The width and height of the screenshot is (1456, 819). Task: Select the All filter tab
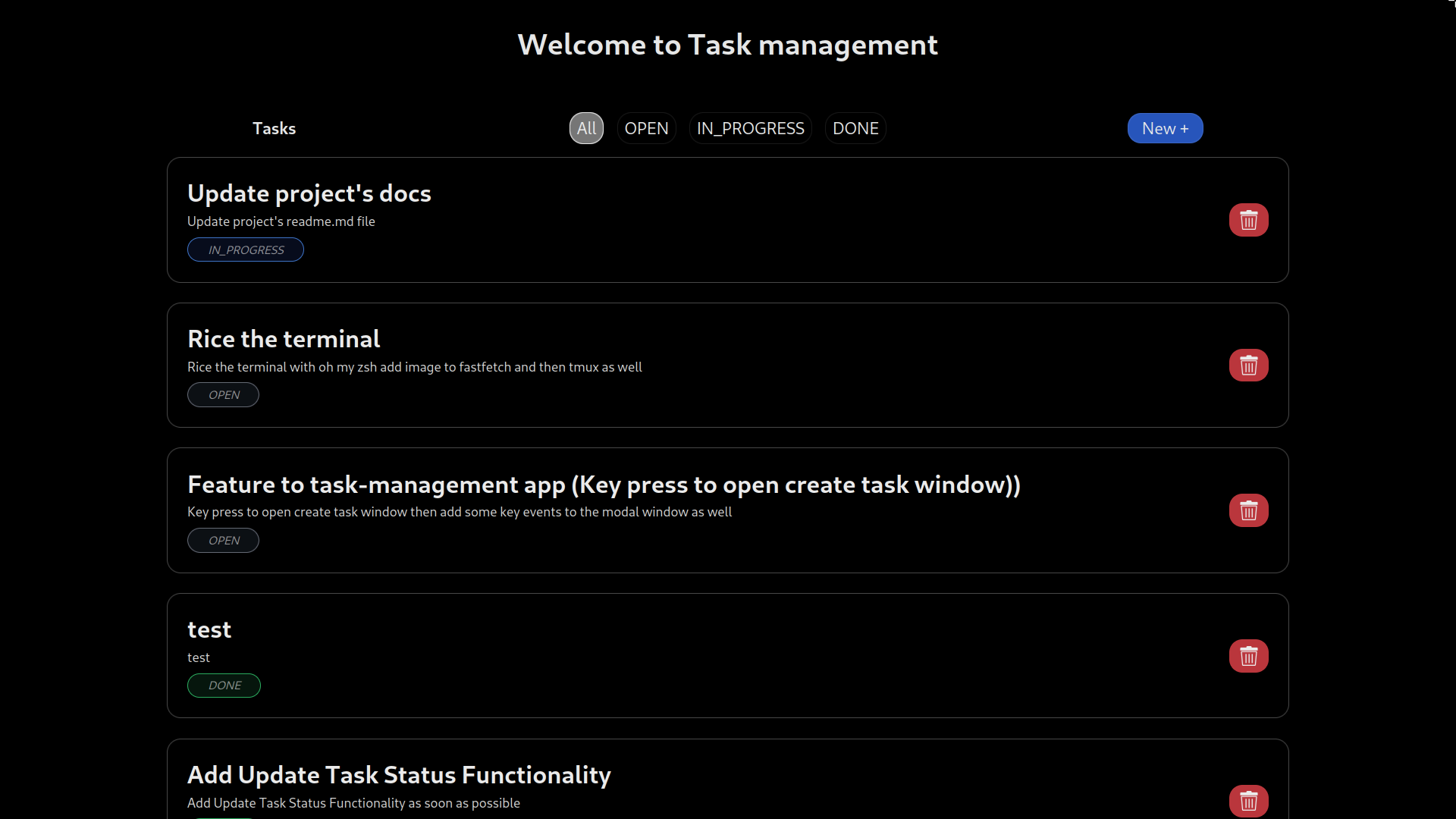click(586, 128)
